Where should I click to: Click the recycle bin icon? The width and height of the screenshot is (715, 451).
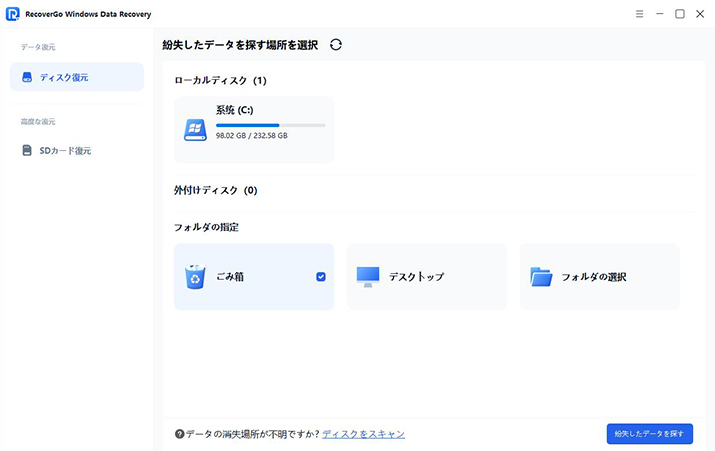(x=195, y=277)
